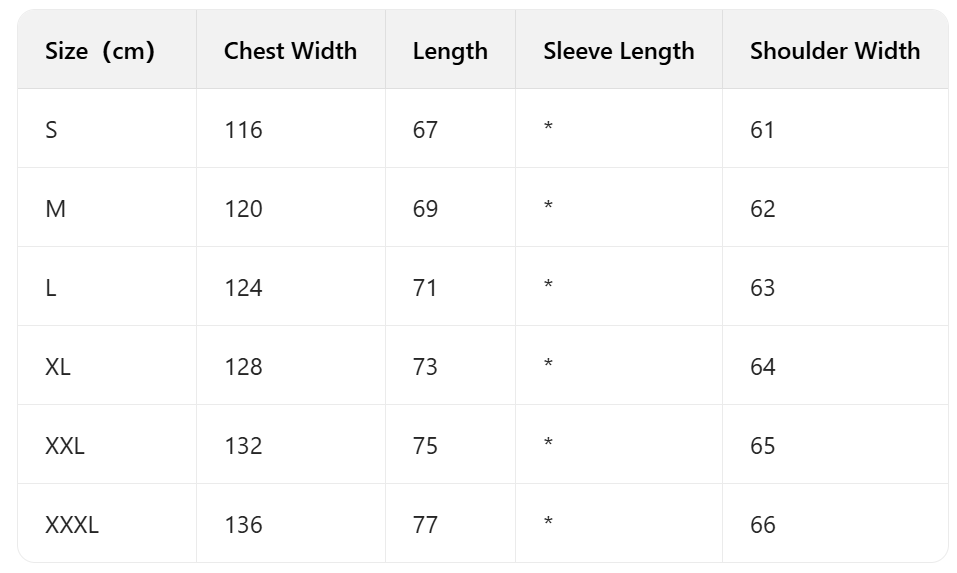Click chest width value 116

click(x=243, y=130)
